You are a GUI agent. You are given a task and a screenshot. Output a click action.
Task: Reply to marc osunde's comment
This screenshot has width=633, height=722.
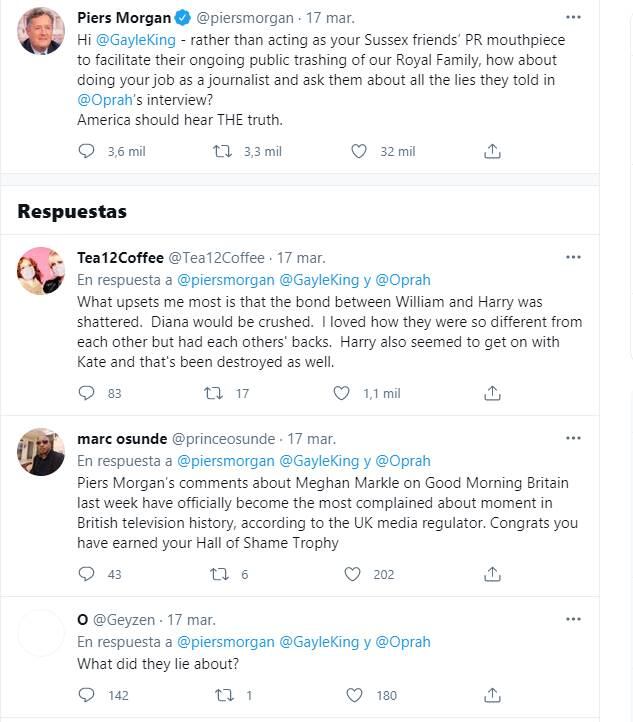(87, 575)
